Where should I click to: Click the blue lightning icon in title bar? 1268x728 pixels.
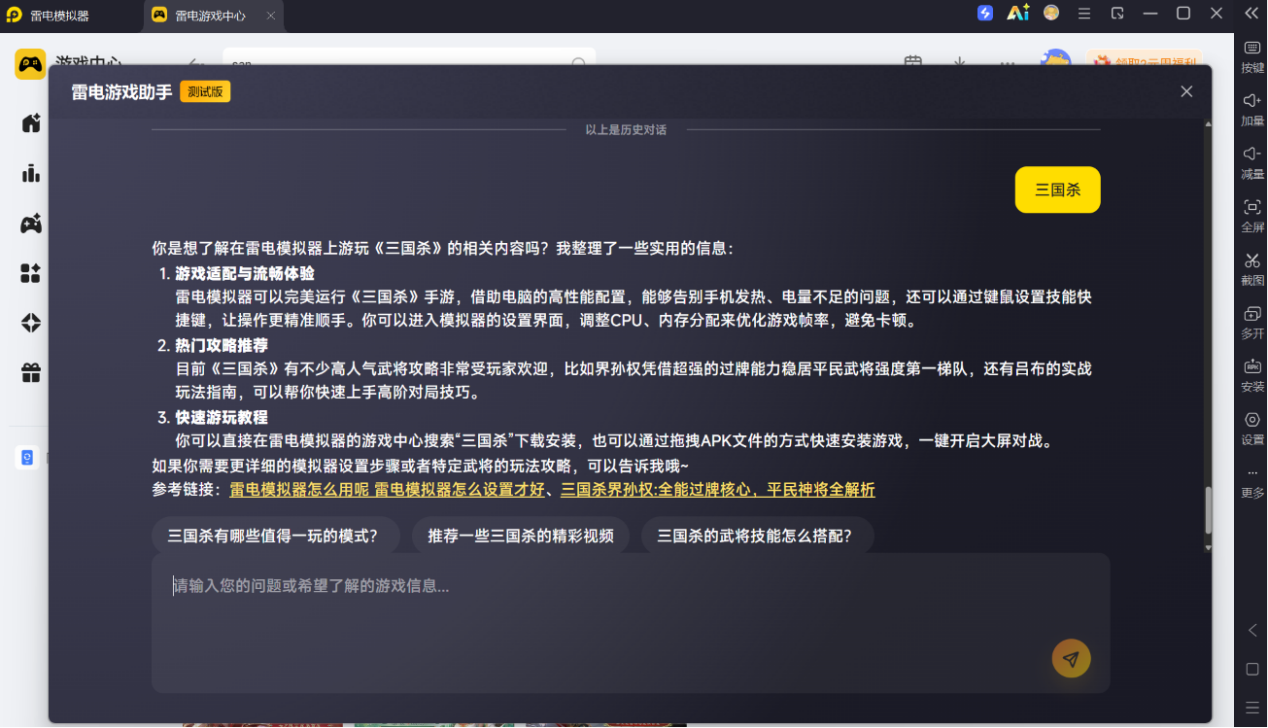point(985,13)
